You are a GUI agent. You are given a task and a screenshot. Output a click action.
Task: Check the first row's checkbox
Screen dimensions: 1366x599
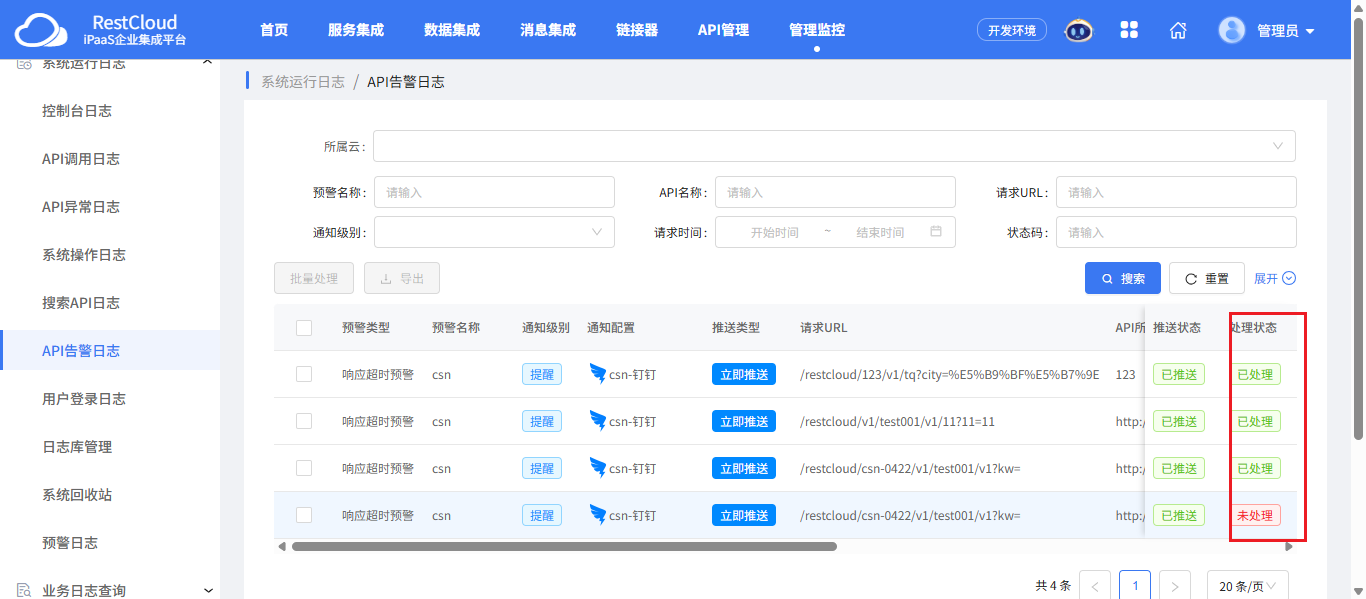(x=304, y=374)
